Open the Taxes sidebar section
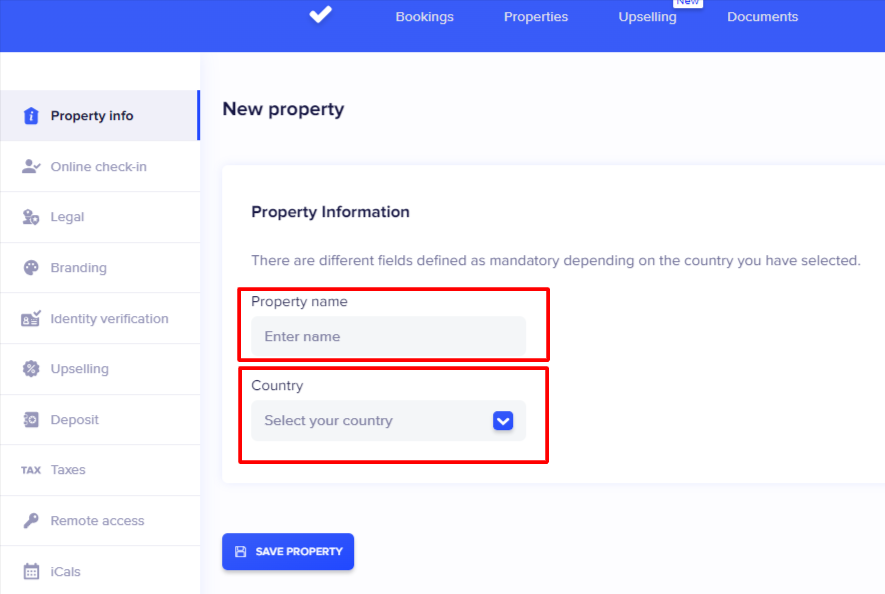Image resolution: width=885 pixels, height=594 pixels. tap(68, 470)
